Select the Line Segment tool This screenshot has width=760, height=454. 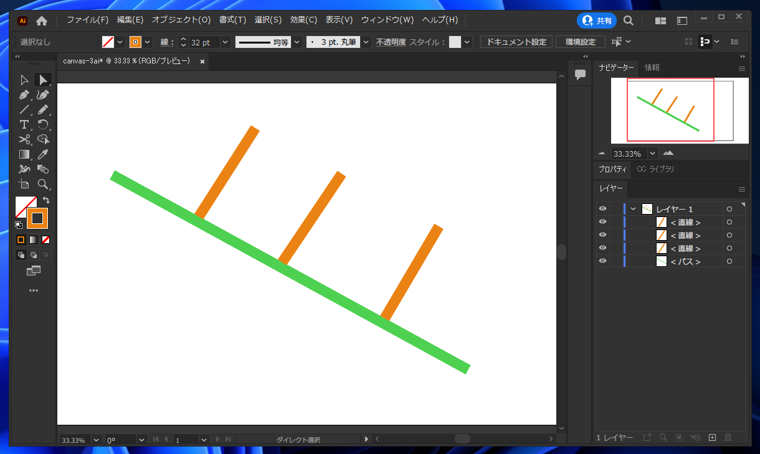pos(24,110)
